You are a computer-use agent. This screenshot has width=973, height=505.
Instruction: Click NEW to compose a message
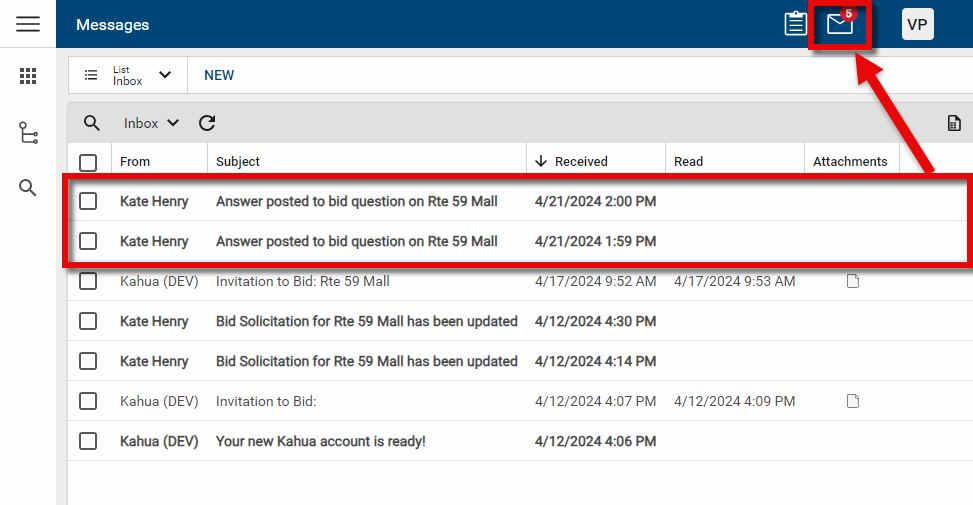pos(219,75)
